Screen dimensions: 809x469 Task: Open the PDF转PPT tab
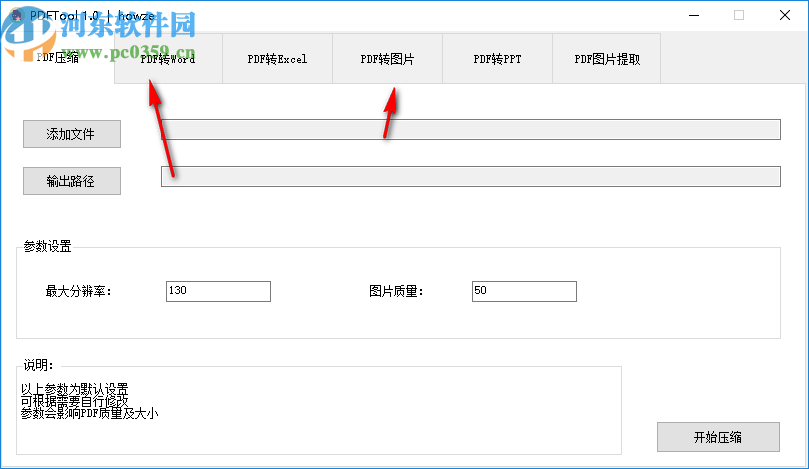pyautogui.click(x=497, y=59)
